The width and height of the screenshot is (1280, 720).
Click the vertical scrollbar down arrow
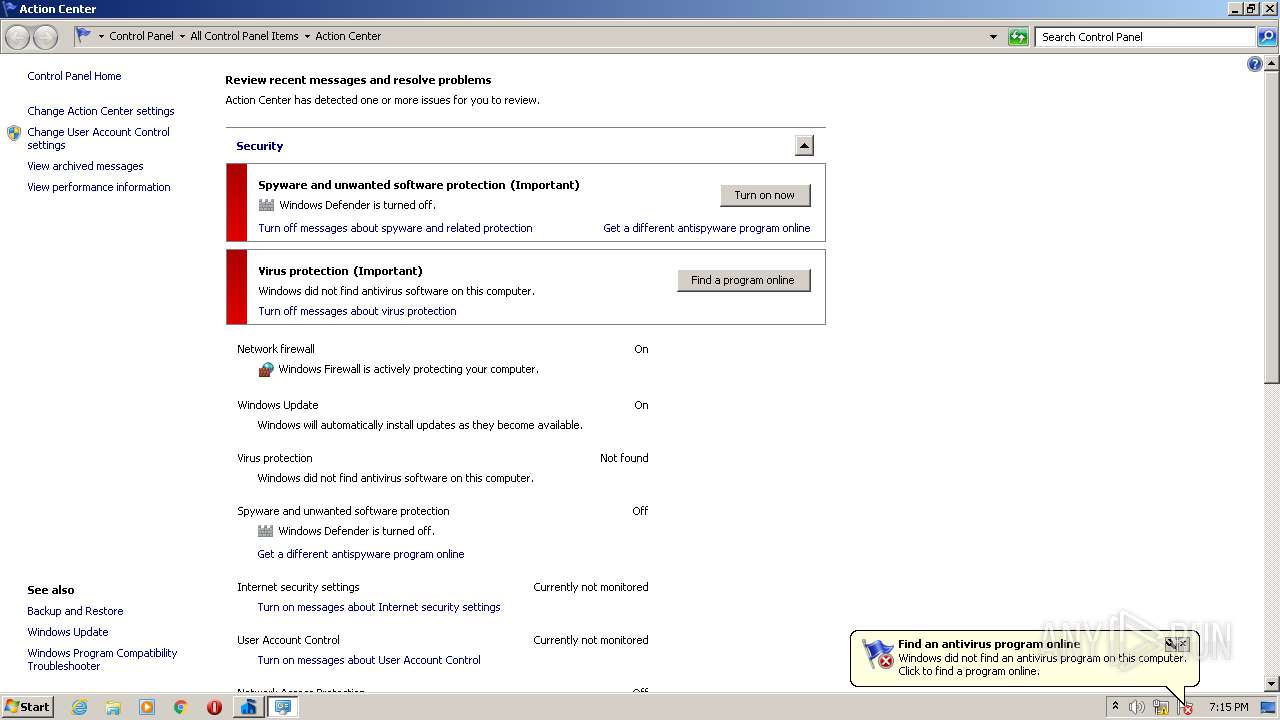point(1272,684)
